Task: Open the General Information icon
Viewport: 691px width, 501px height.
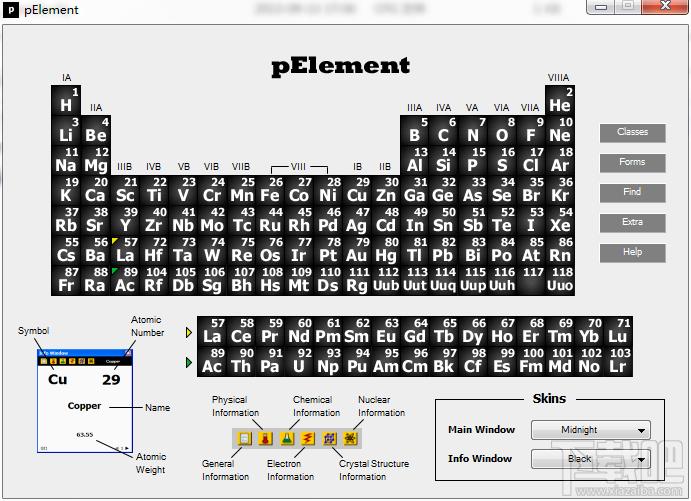Action: coord(245,438)
